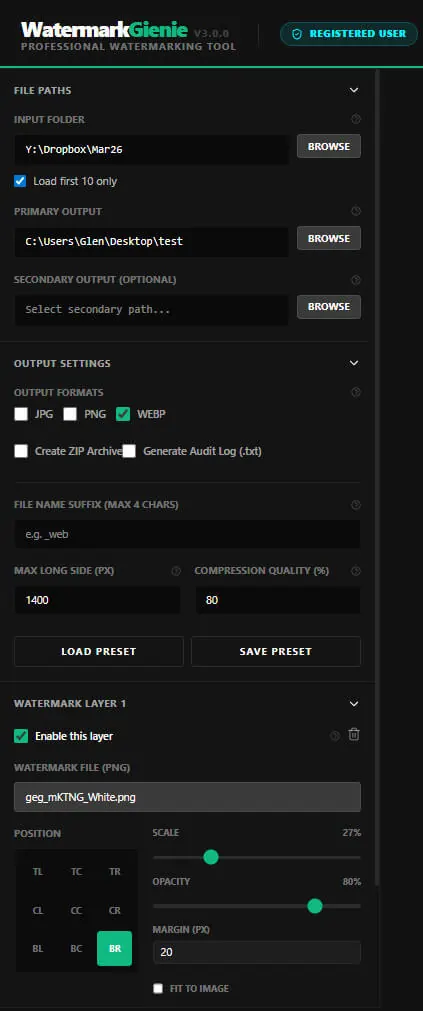Click the help icon beside Enable this layer
The width and height of the screenshot is (423, 1011).
coord(335,736)
